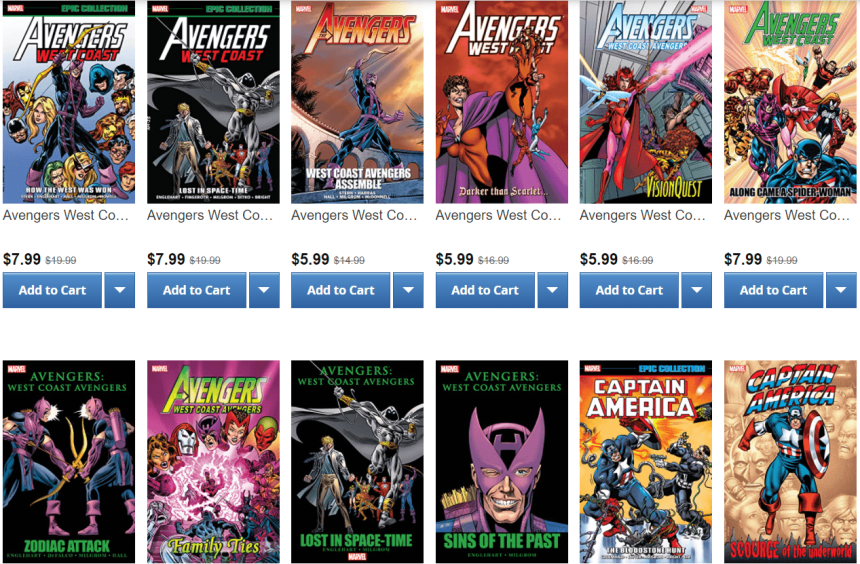Open Zodiac Attack cover thumbnail
Image resolution: width=860 pixels, height=564 pixels.
(69, 461)
